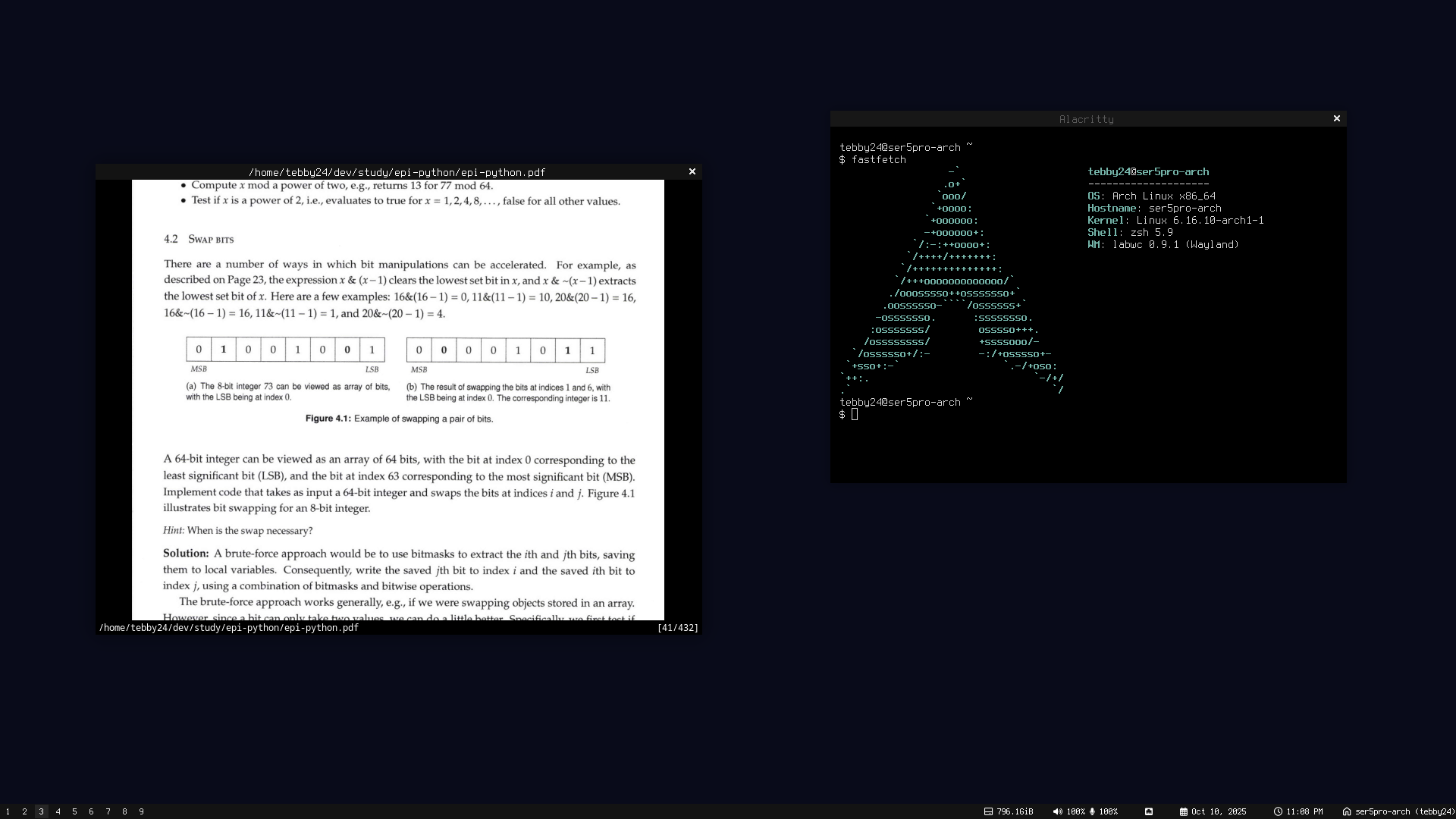Viewport: 1456px width, 819px height.
Task: Click the calendar icon beside the date
Action: (x=1183, y=811)
